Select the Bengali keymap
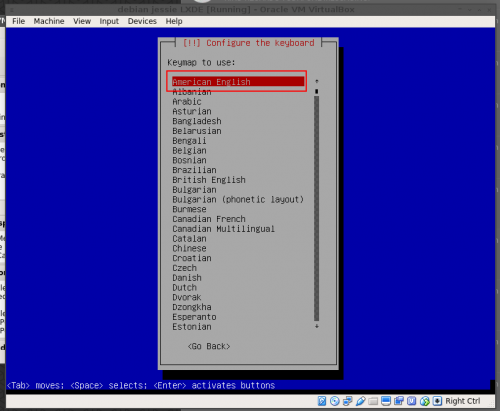Viewport: 500px width, 411px height. point(189,141)
